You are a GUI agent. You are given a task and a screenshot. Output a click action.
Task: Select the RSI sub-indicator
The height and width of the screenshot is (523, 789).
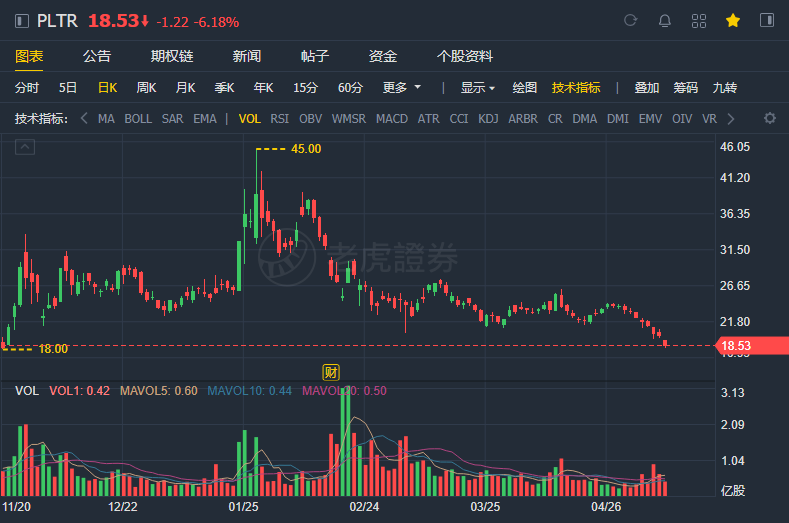(279, 119)
